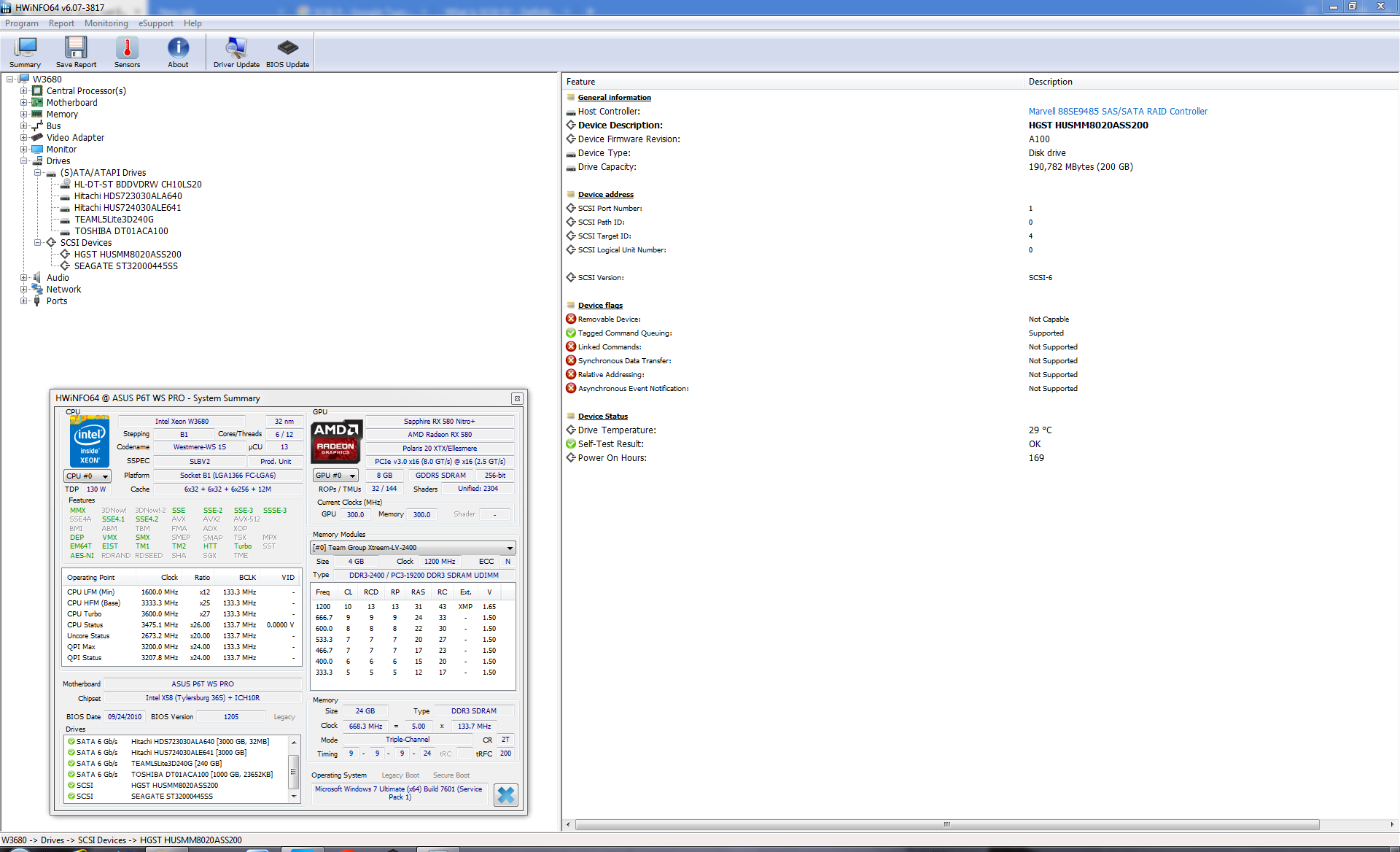Click the Monitor tree icon
Screen dimensions: 1400x852
coord(37,150)
